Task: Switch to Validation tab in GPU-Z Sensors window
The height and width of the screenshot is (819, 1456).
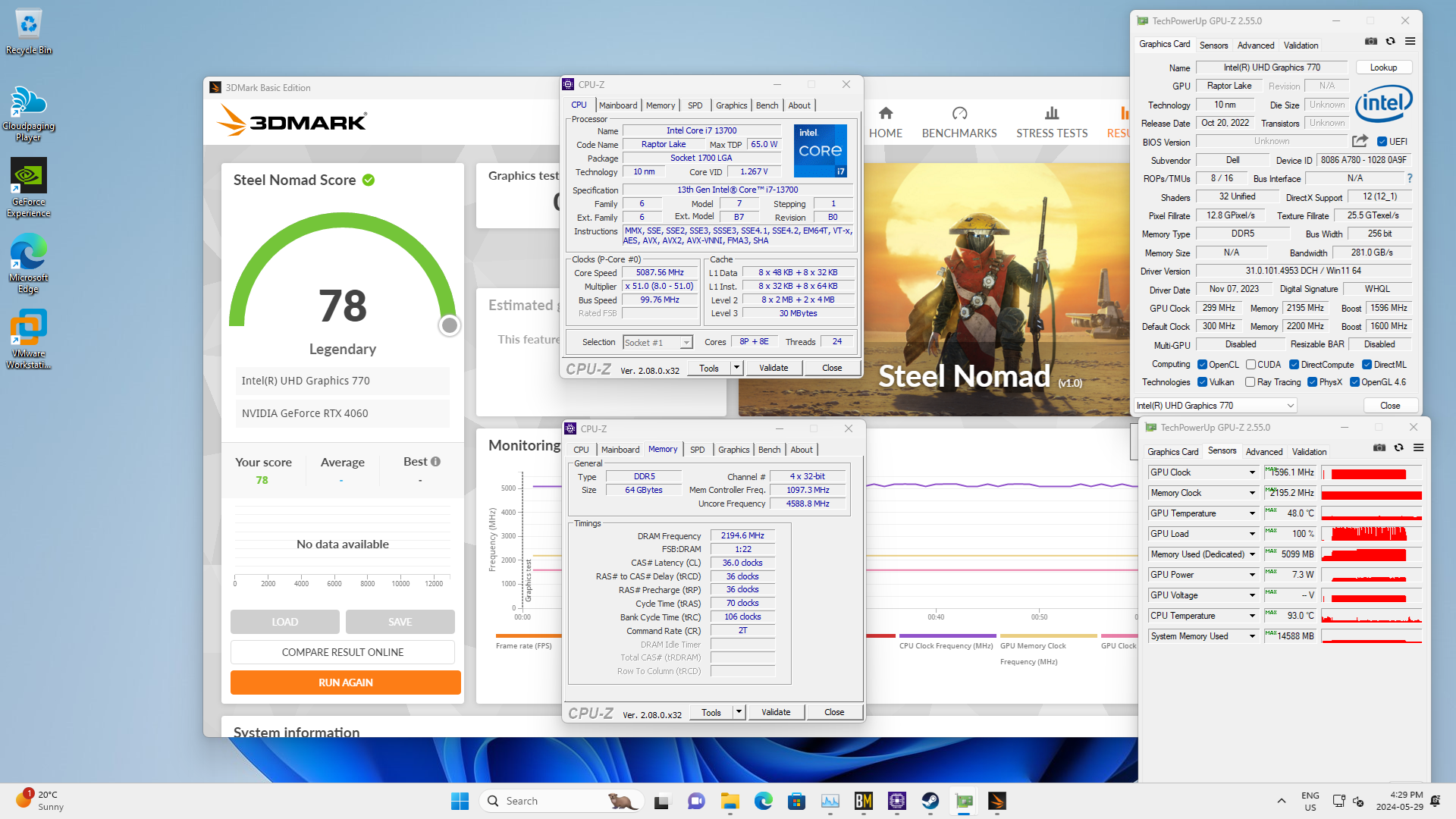Action: click(x=1309, y=452)
